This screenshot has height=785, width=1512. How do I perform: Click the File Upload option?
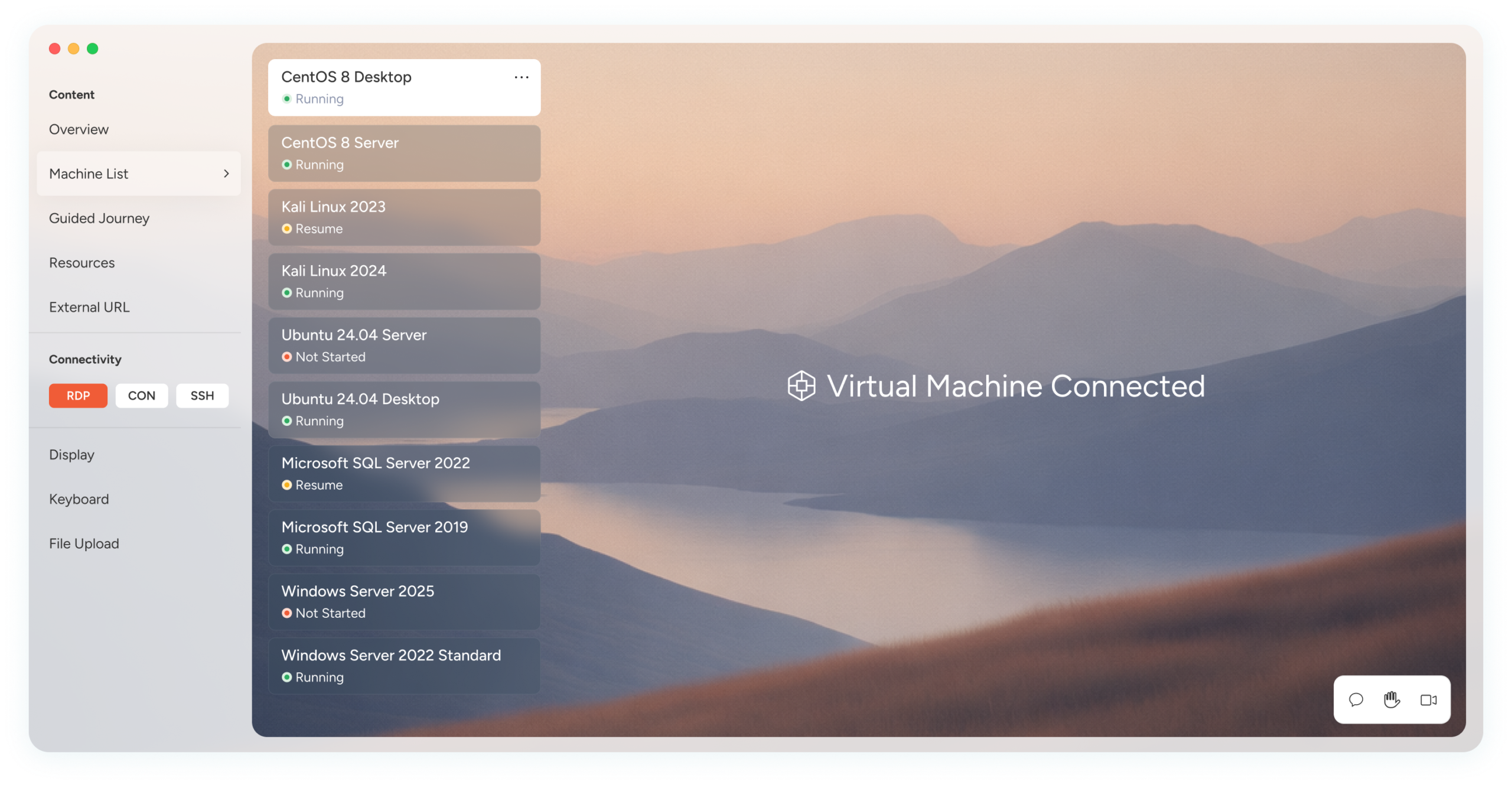click(x=84, y=543)
